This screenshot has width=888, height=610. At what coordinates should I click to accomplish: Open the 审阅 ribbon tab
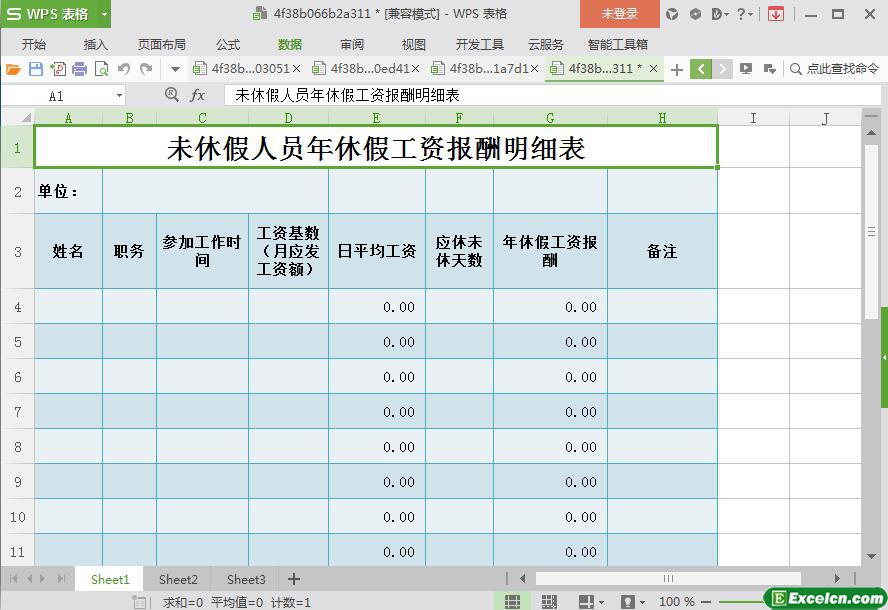[x=352, y=44]
